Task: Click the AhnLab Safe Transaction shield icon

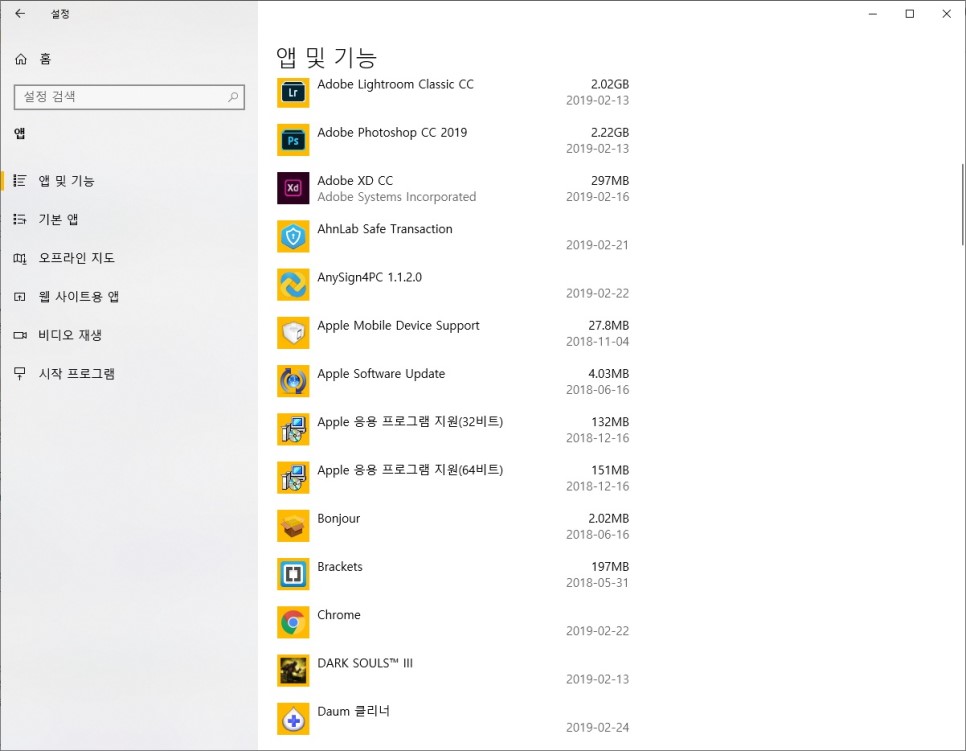Action: (293, 237)
